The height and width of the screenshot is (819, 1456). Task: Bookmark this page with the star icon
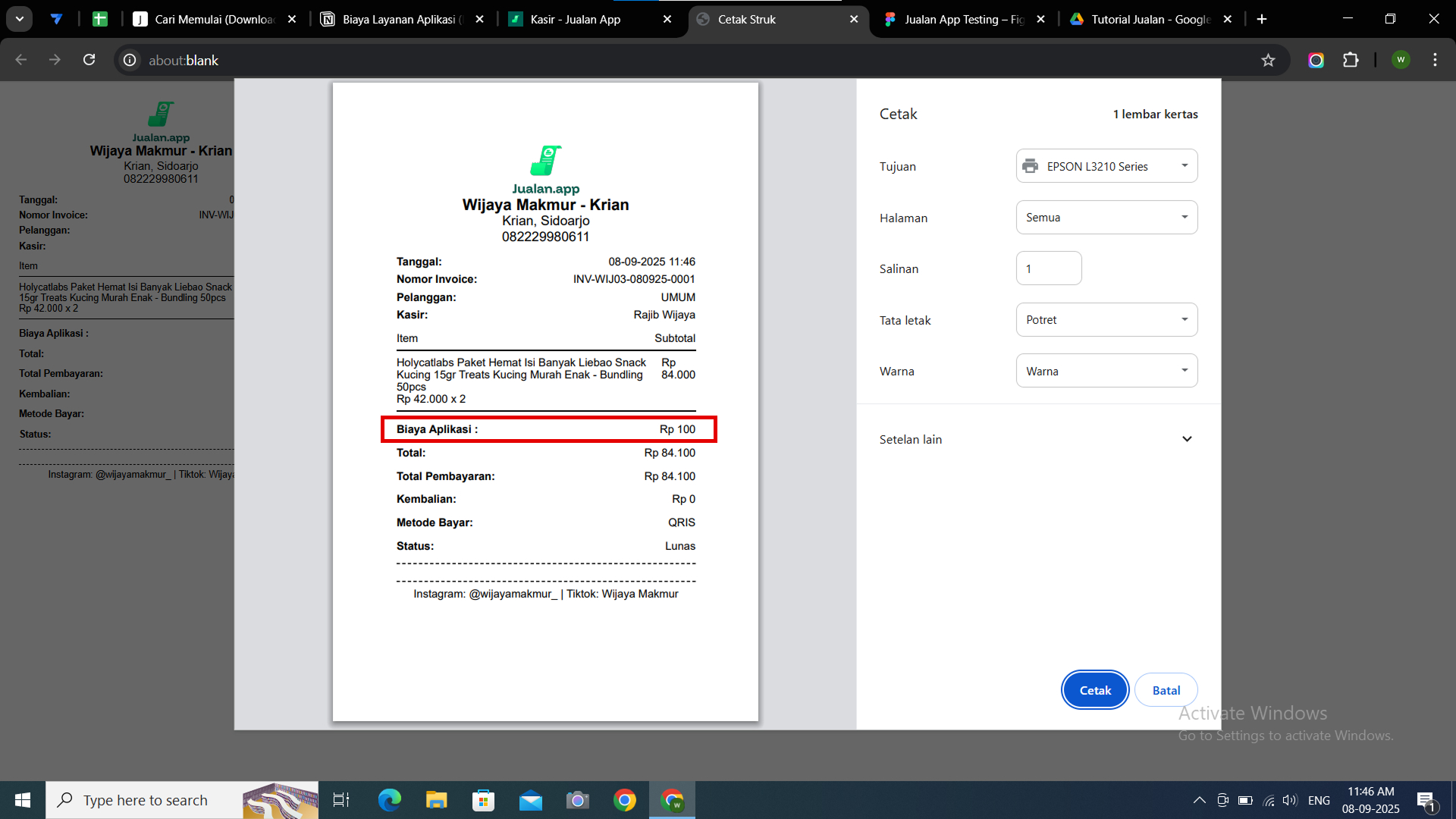(1268, 60)
